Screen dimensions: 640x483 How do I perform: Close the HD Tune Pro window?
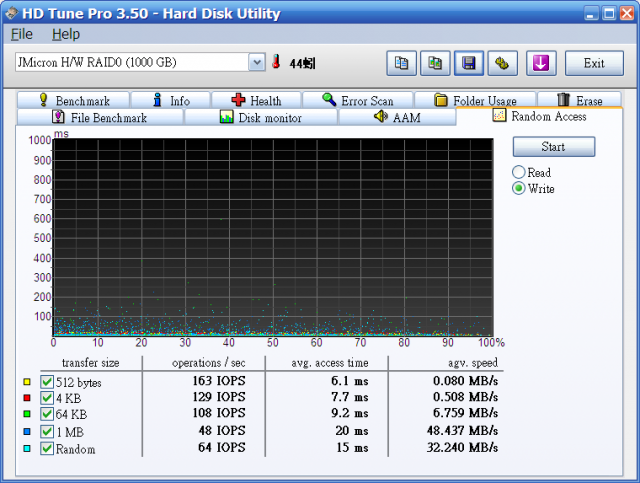[627, 13]
